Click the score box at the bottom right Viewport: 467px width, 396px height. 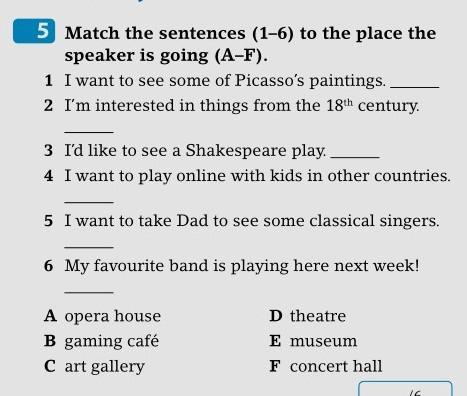click(405, 389)
